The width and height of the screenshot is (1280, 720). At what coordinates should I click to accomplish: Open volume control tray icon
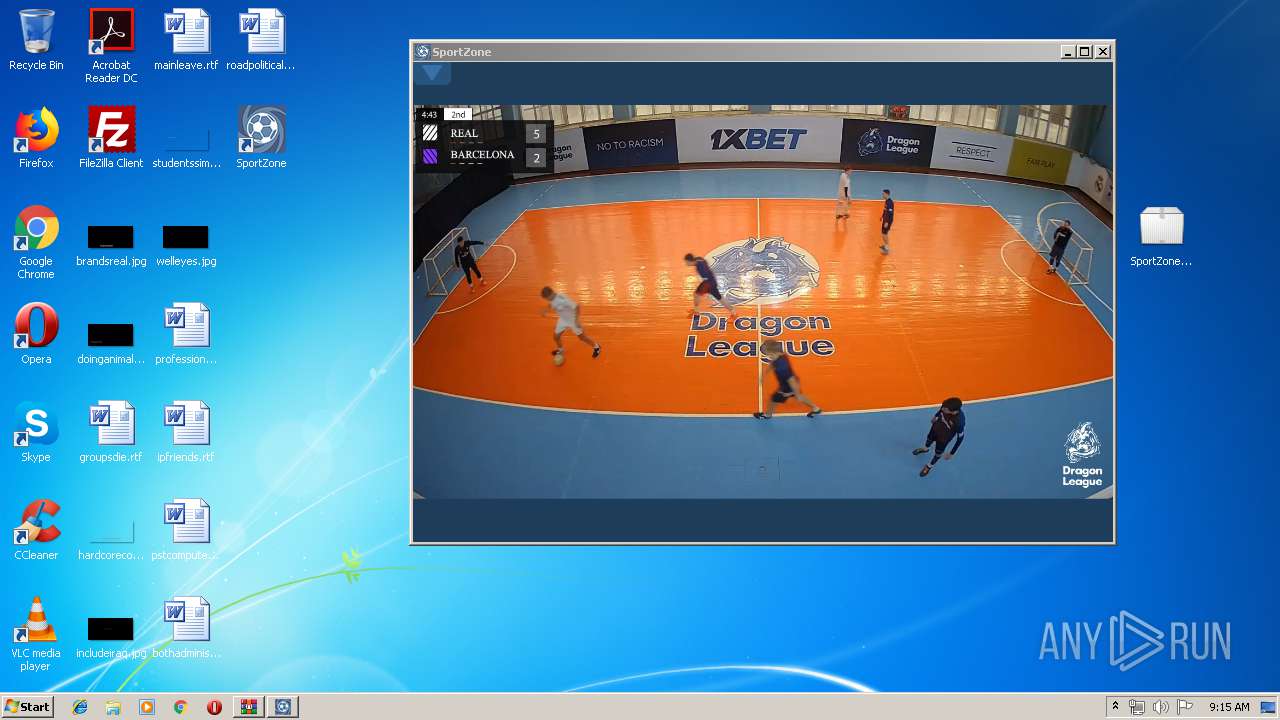tap(1160, 707)
